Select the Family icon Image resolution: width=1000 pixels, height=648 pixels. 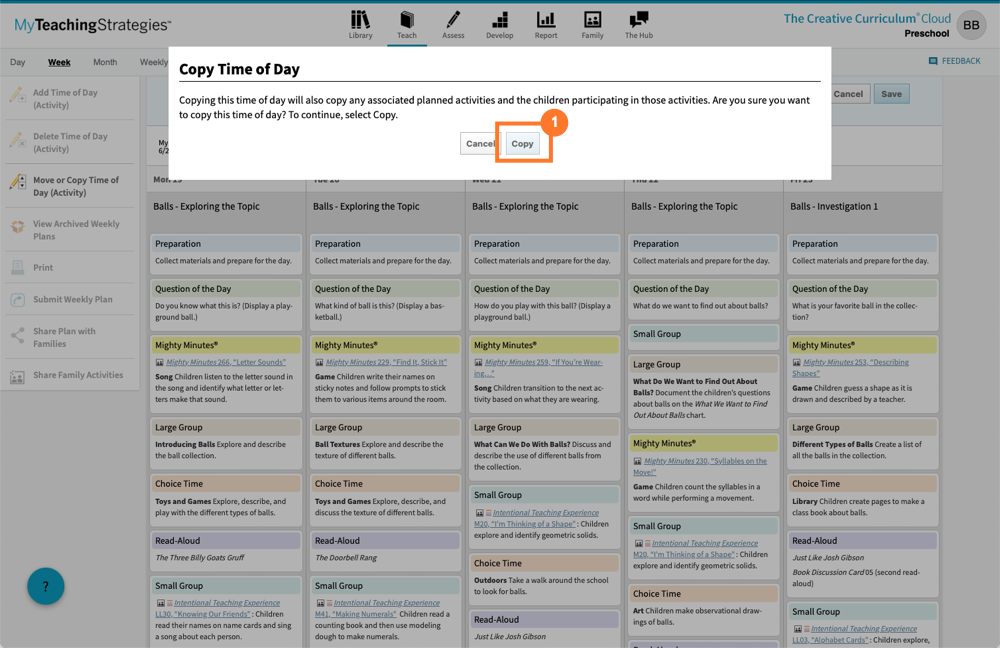(x=592, y=23)
